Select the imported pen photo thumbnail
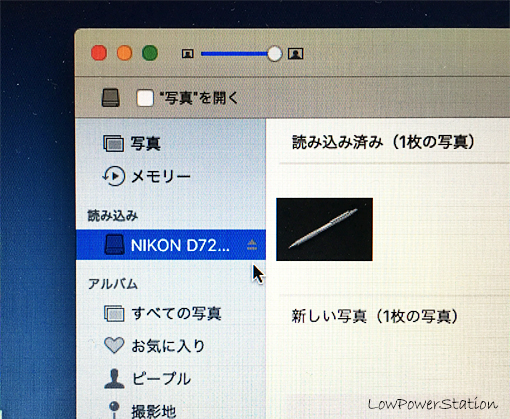This screenshot has height=419, width=510. pyautogui.click(x=324, y=229)
